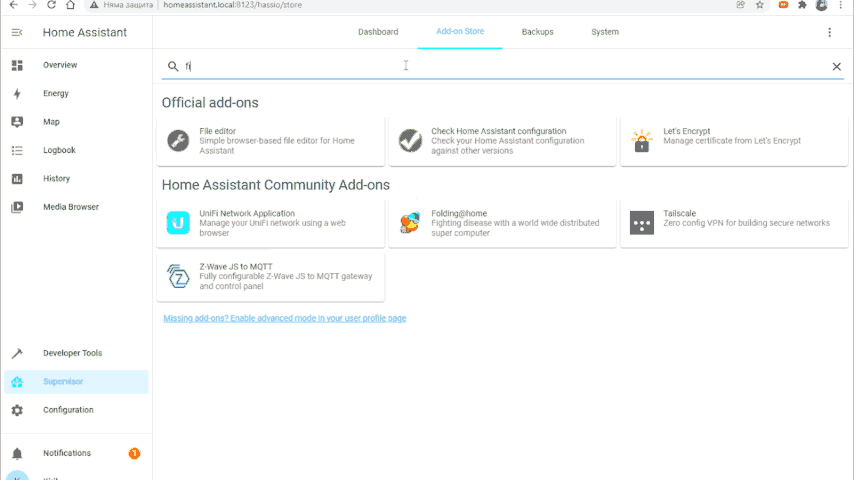Open Energy in the sidebar
This screenshot has width=854, height=480.
pyautogui.click(x=76, y=94)
